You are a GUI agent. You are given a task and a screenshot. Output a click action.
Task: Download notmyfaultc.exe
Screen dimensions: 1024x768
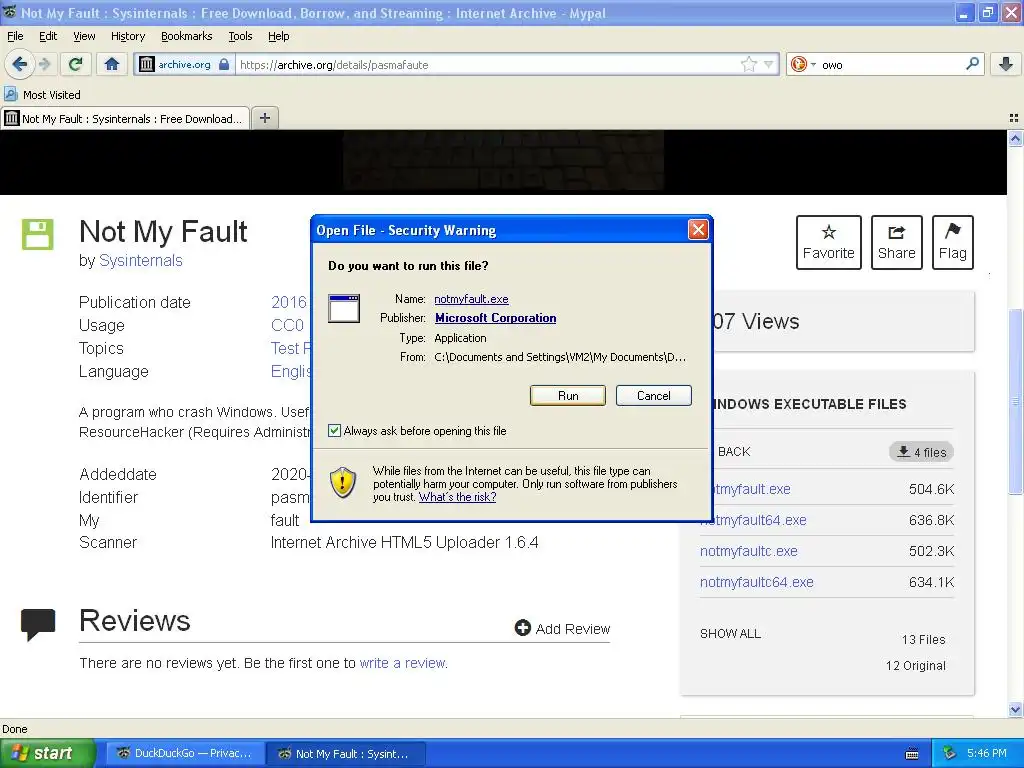[748, 551]
